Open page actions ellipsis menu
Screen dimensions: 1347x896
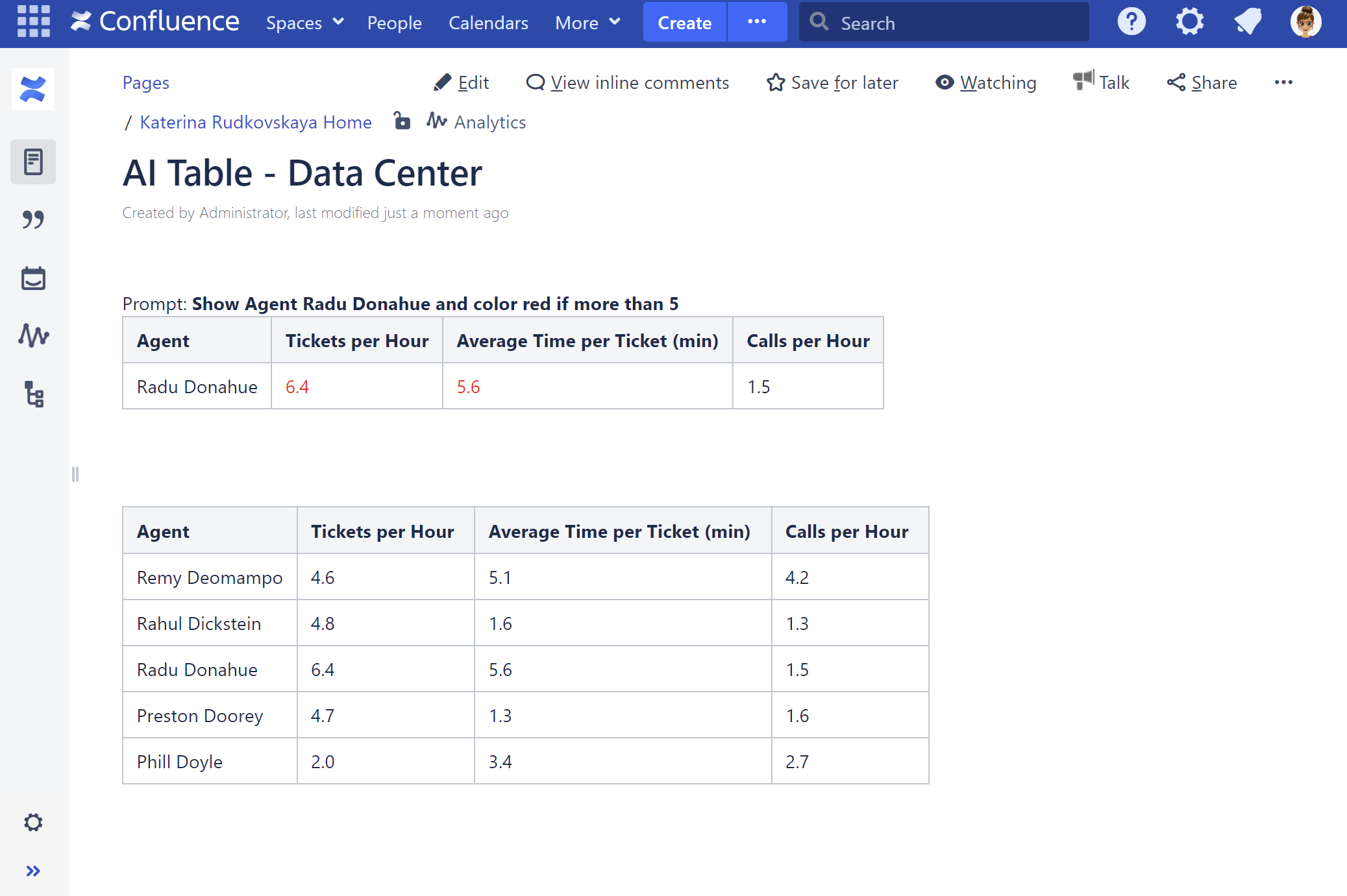tap(1283, 82)
